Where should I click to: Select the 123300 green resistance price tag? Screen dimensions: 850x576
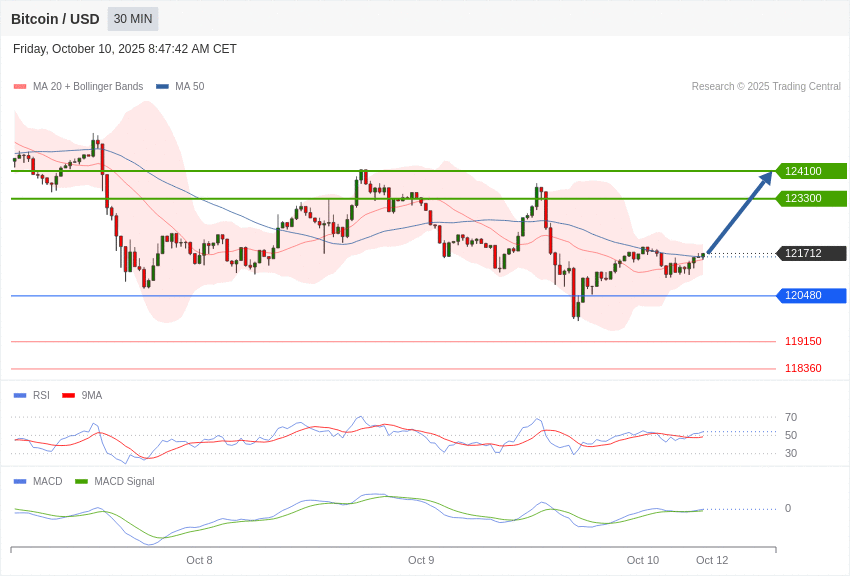[811, 198]
